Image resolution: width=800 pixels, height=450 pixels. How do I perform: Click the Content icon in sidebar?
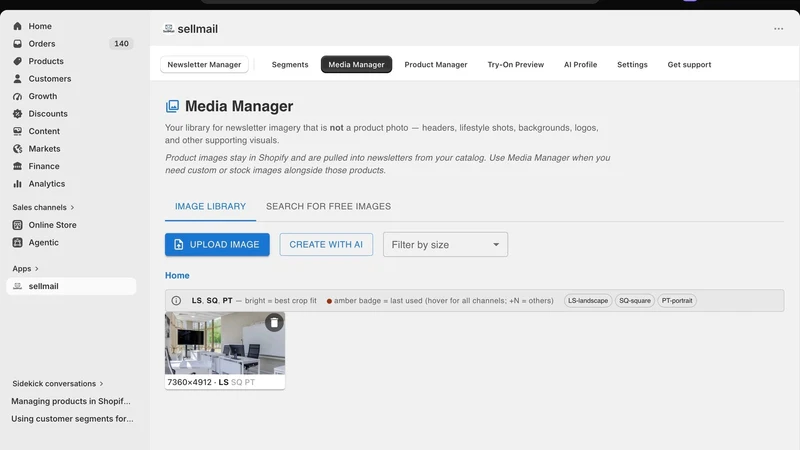coord(17,131)
